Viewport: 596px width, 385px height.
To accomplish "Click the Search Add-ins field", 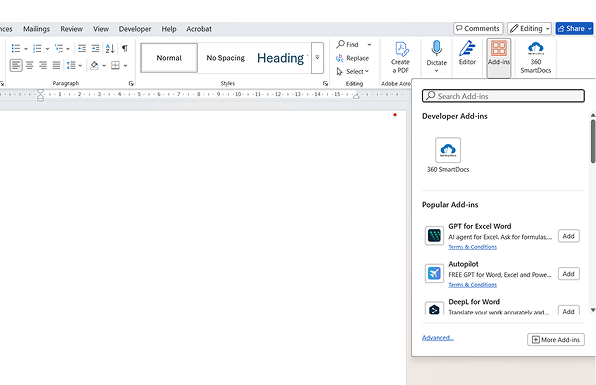I will pos(503,96).
